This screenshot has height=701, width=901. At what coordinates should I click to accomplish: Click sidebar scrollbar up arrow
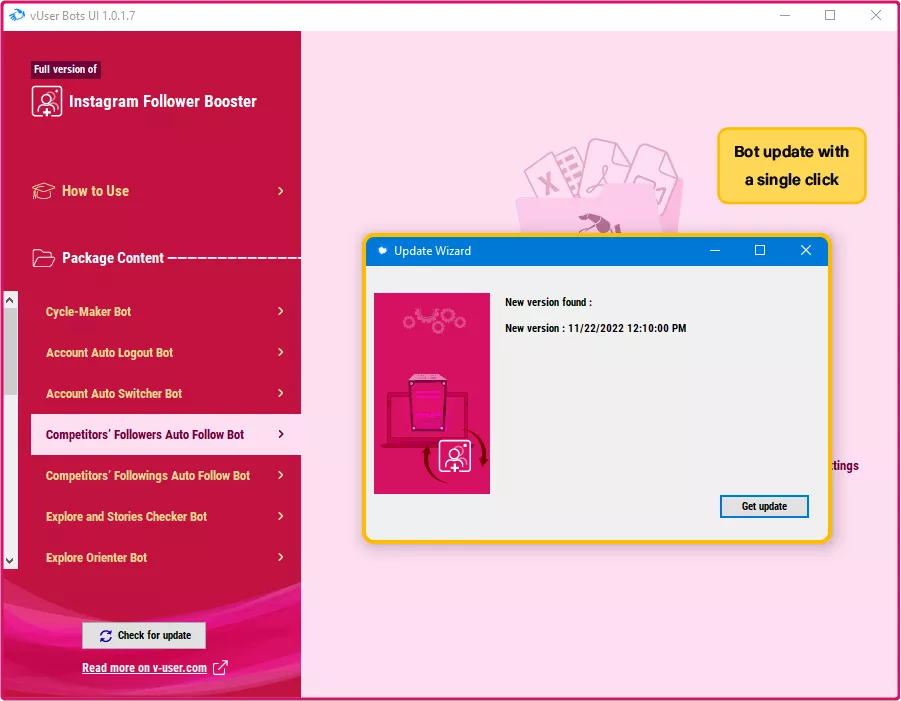point(9,300)
